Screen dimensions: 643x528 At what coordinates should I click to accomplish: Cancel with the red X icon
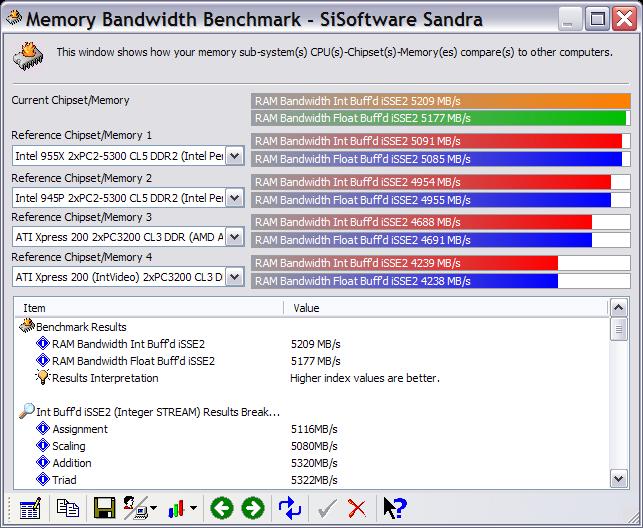(356, 508)
